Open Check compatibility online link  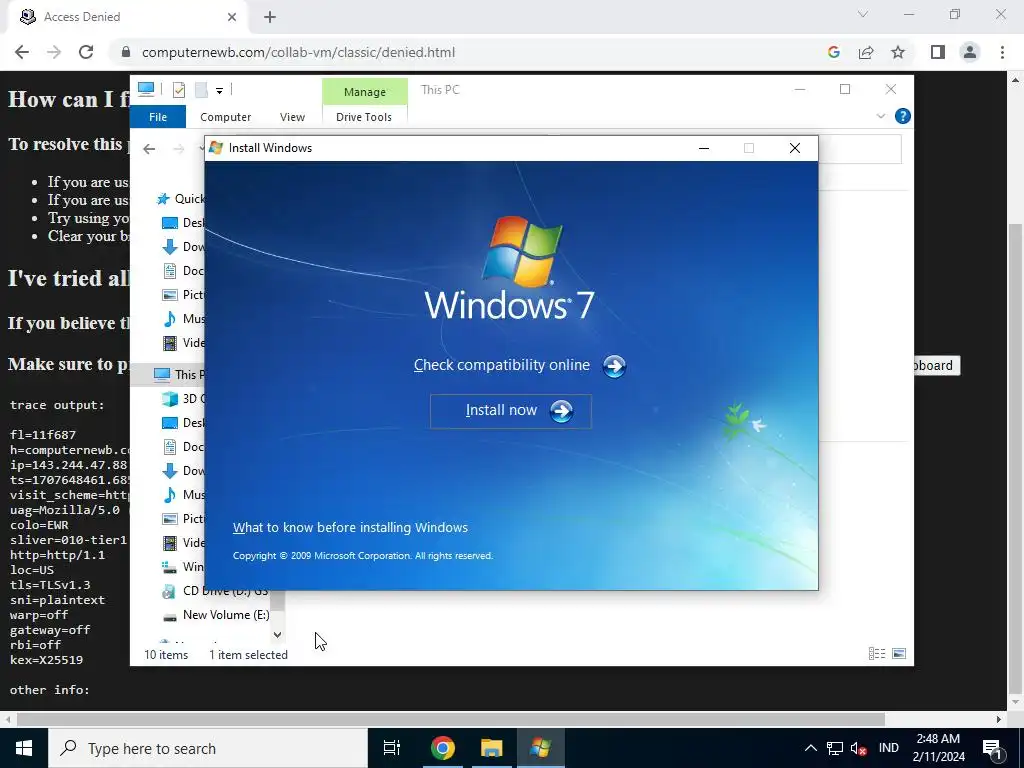coord(502,365)
